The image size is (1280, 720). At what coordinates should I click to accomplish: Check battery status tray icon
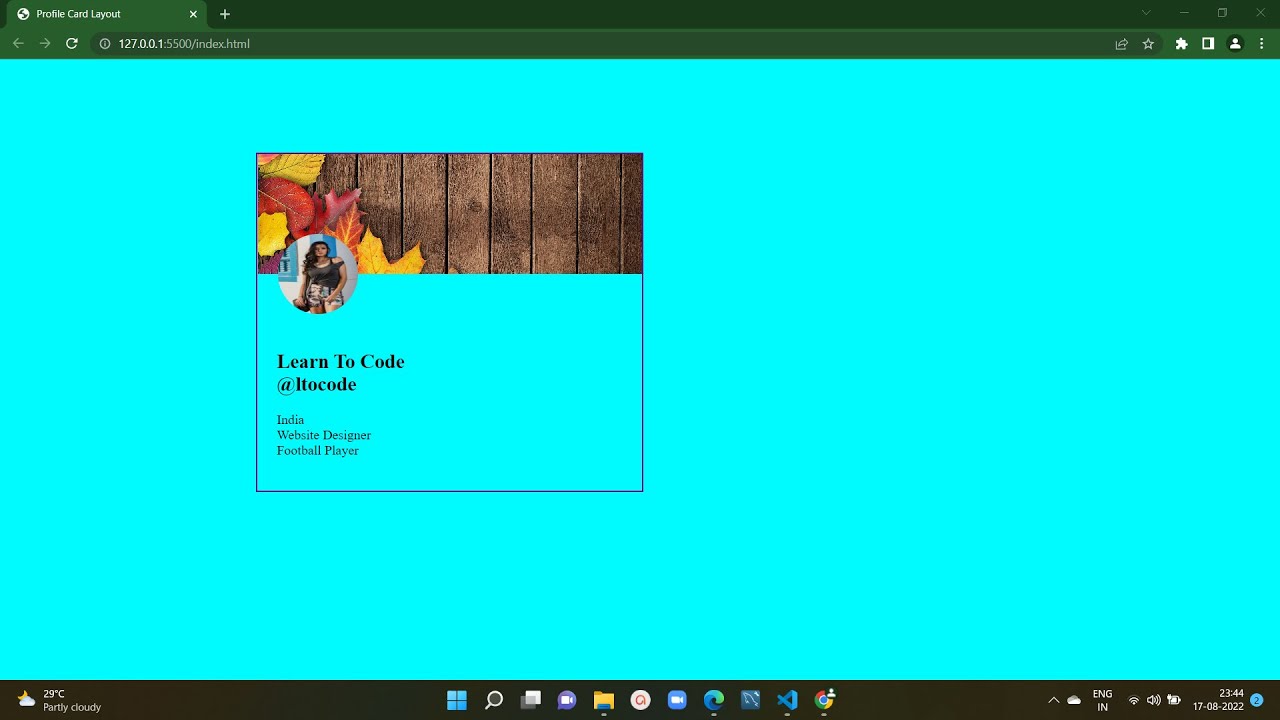point(1174,700)
